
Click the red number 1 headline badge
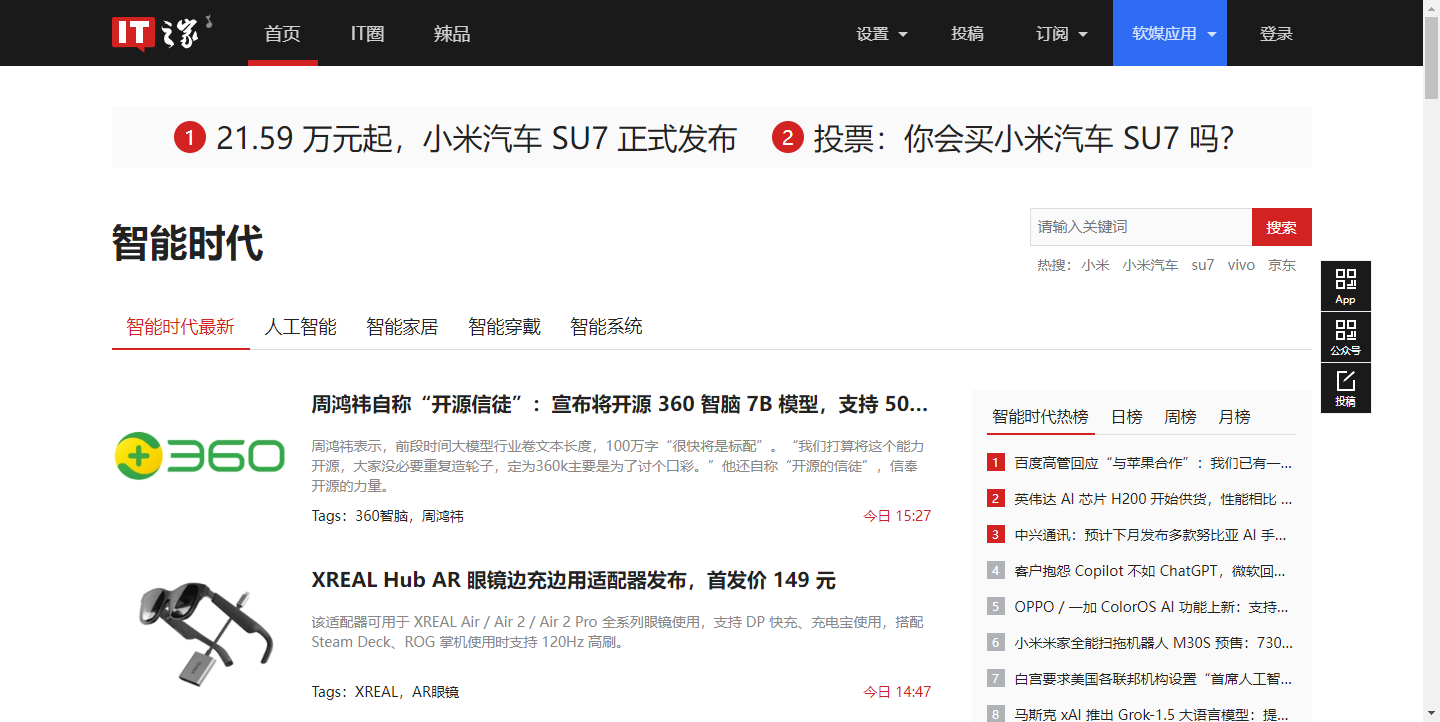click(x=190, y=138)
